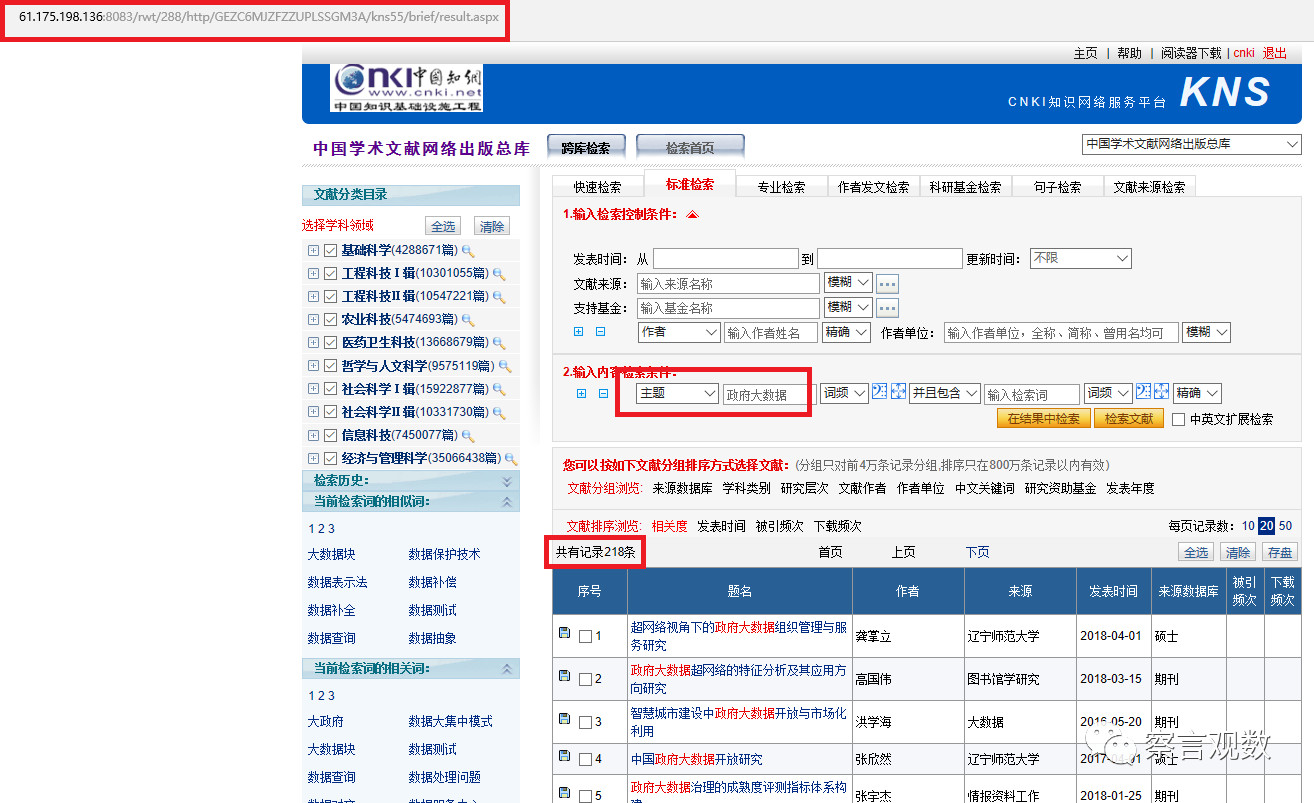
Task: Click the 检索文献 search button
Action: 1129,419
